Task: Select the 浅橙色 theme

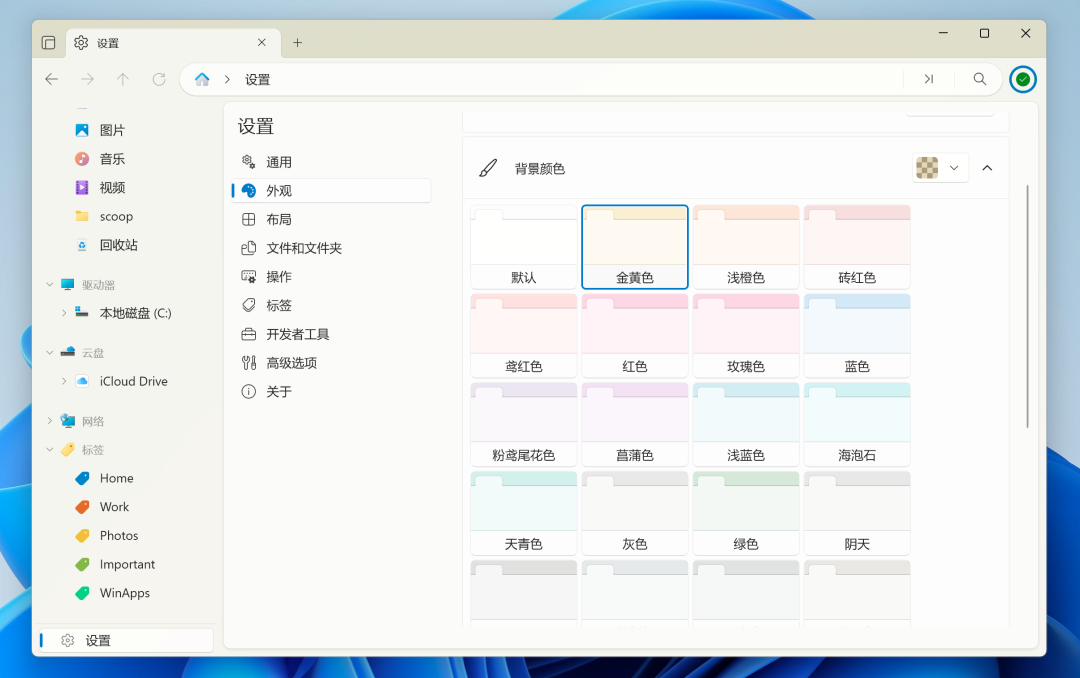Action: click(x=746, y=247)
